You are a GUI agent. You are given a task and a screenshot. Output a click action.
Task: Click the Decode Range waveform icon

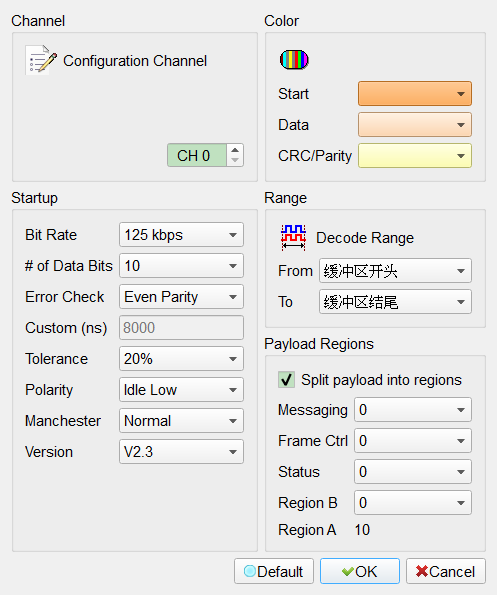[293, 238]
